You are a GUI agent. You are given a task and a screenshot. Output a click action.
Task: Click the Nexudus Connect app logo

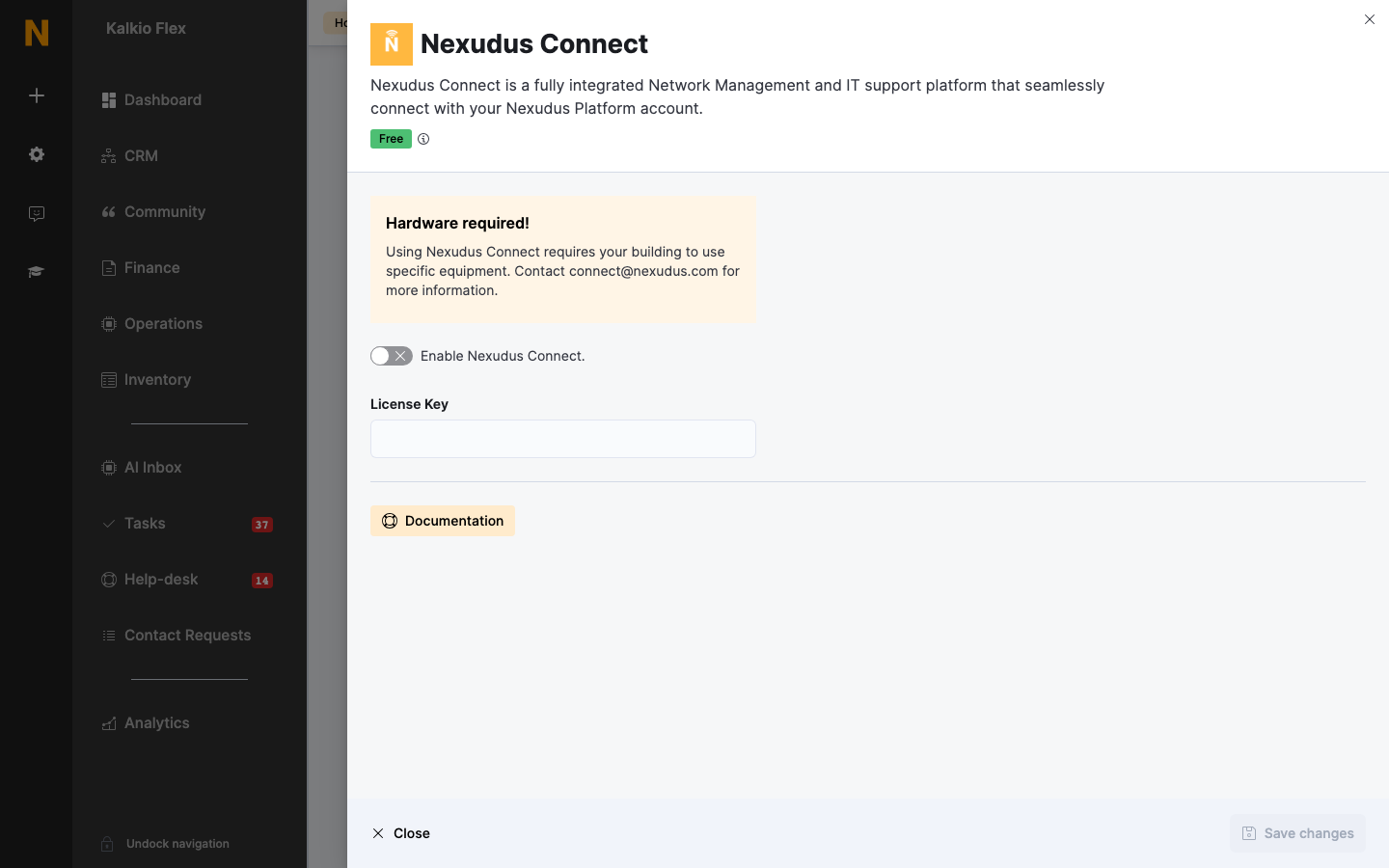coord(392,44)
